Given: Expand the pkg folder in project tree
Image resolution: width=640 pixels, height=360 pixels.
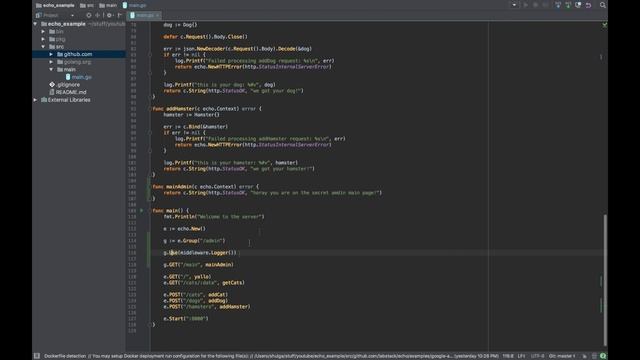Looking at the screenshot, I should pyautogui.click(x=43, y=39).
